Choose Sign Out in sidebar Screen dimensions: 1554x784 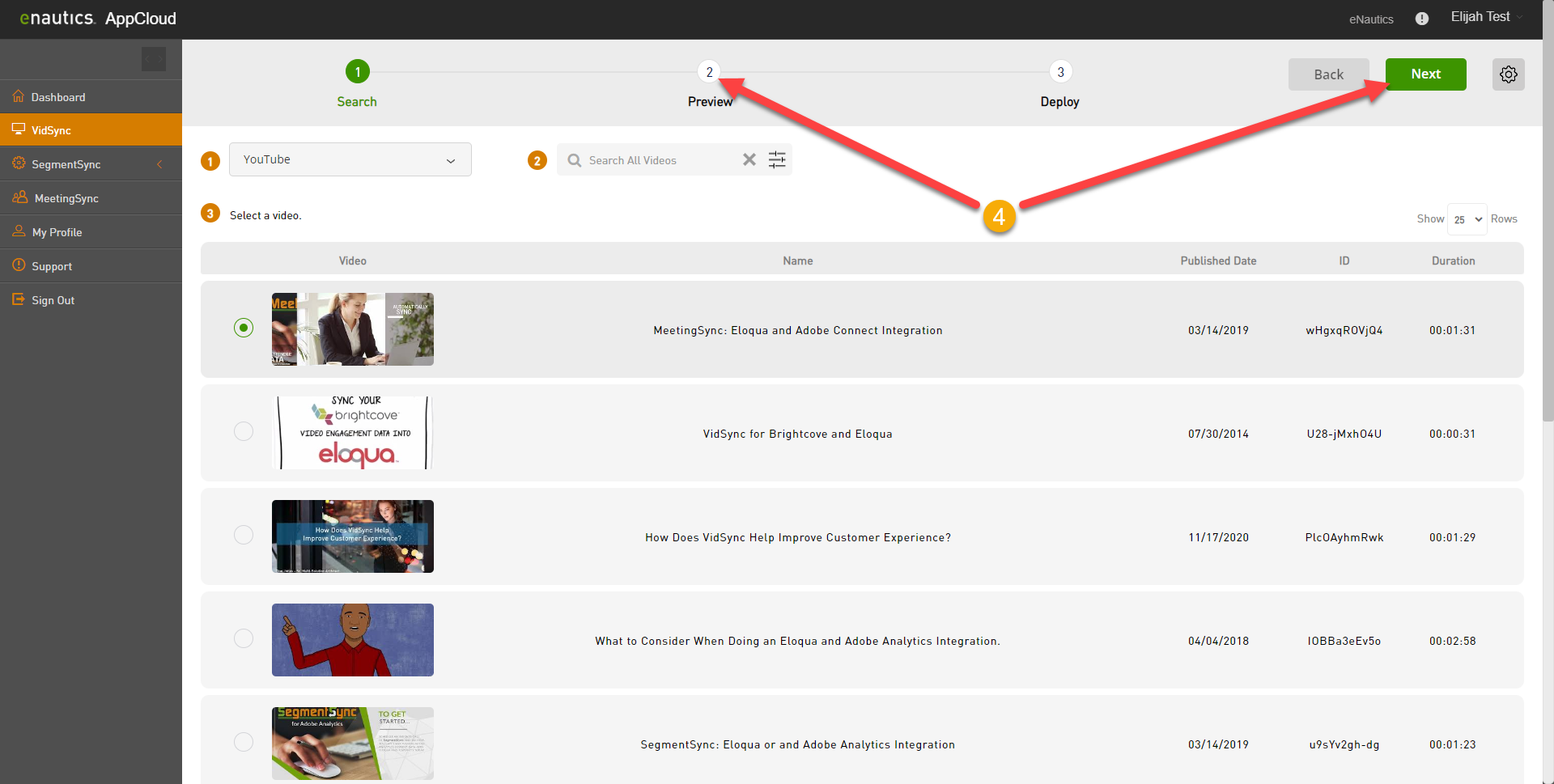pyautogui.click(x=91, y=299)
